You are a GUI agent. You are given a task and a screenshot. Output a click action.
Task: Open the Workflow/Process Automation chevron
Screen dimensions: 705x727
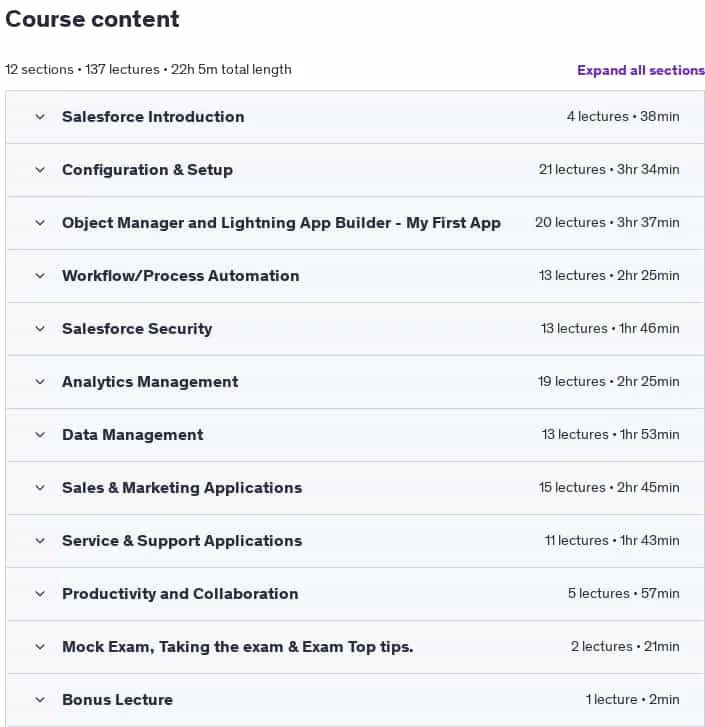(x=40, y=276)
